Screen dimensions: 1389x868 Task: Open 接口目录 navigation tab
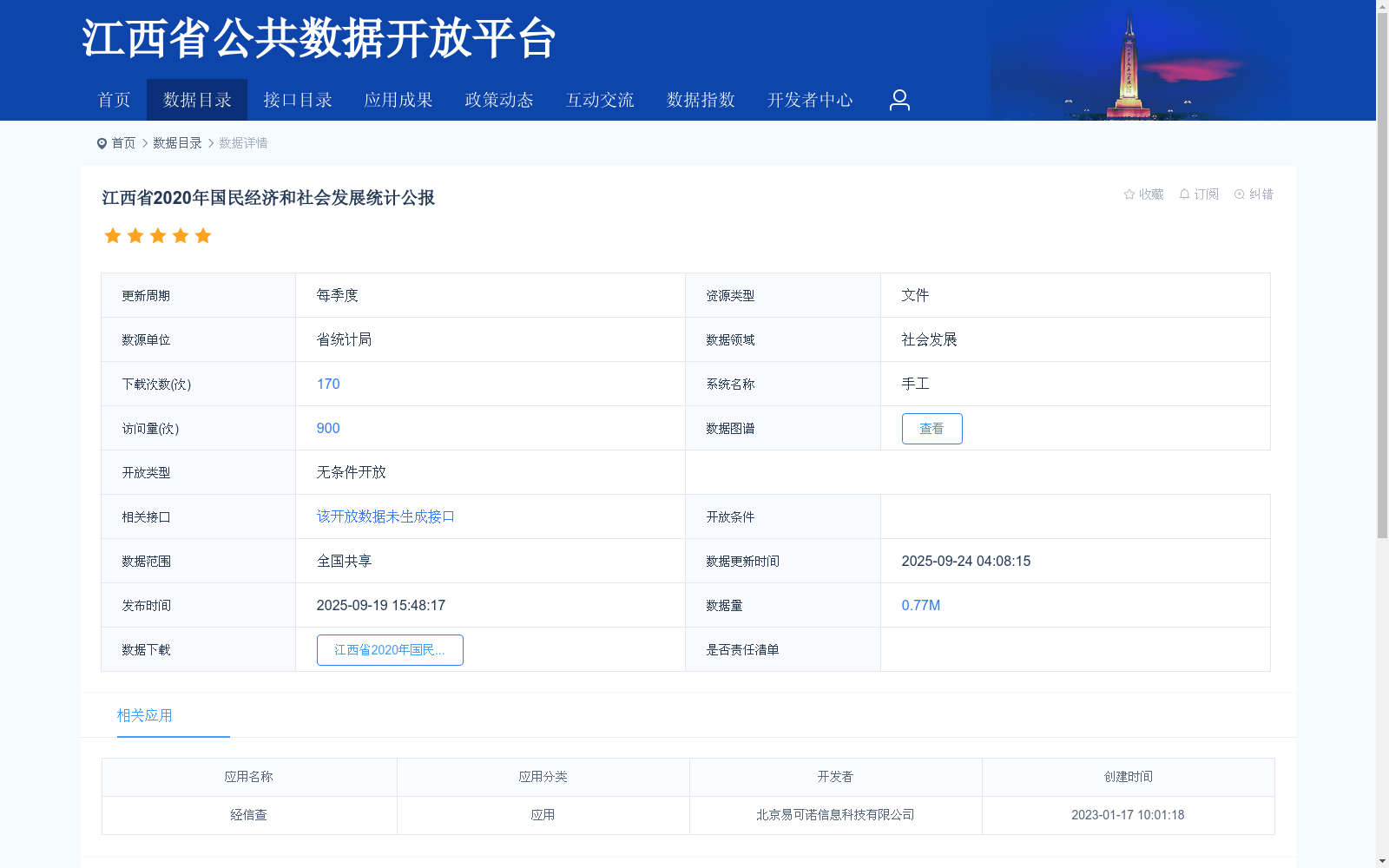[298, 100]
